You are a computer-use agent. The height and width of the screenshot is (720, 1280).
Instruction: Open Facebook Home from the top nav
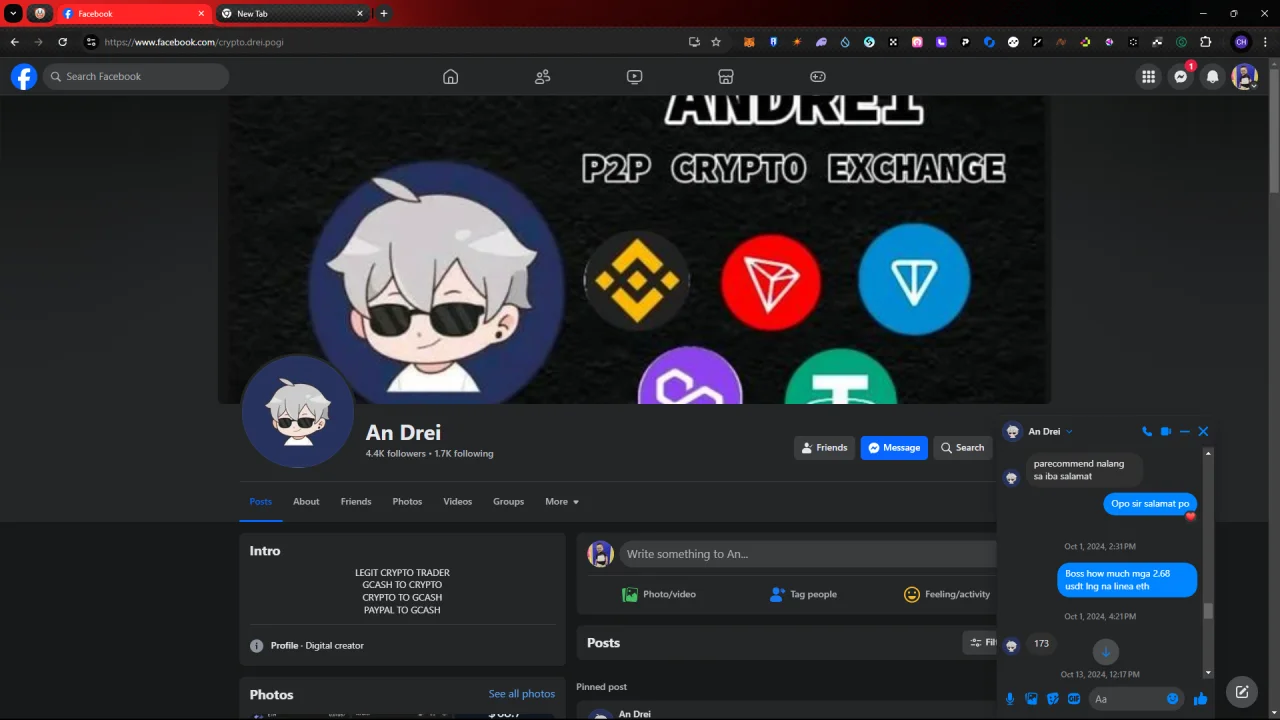(x=451, y=77)
